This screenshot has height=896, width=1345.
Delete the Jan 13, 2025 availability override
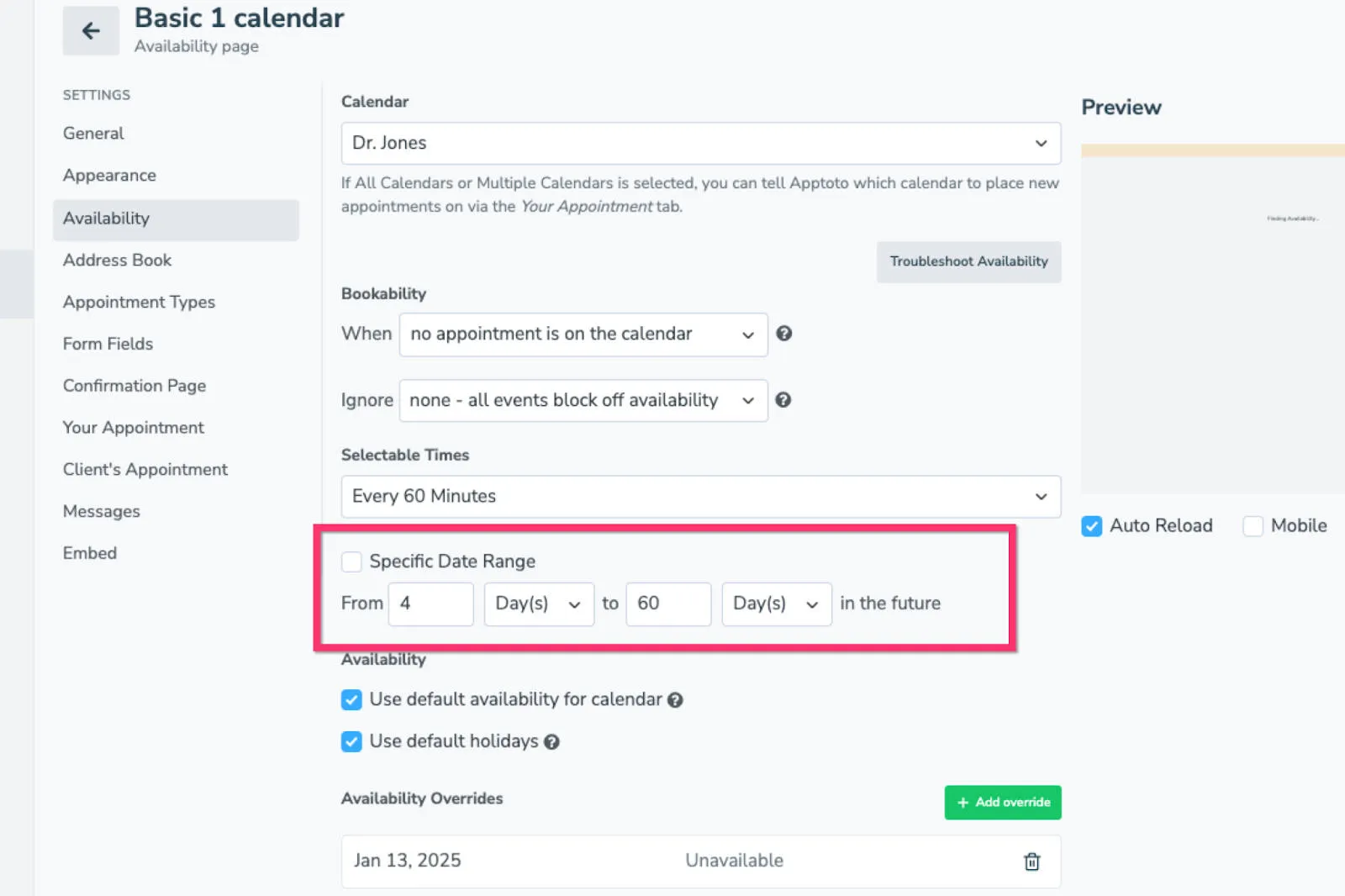coord(1031,861)
